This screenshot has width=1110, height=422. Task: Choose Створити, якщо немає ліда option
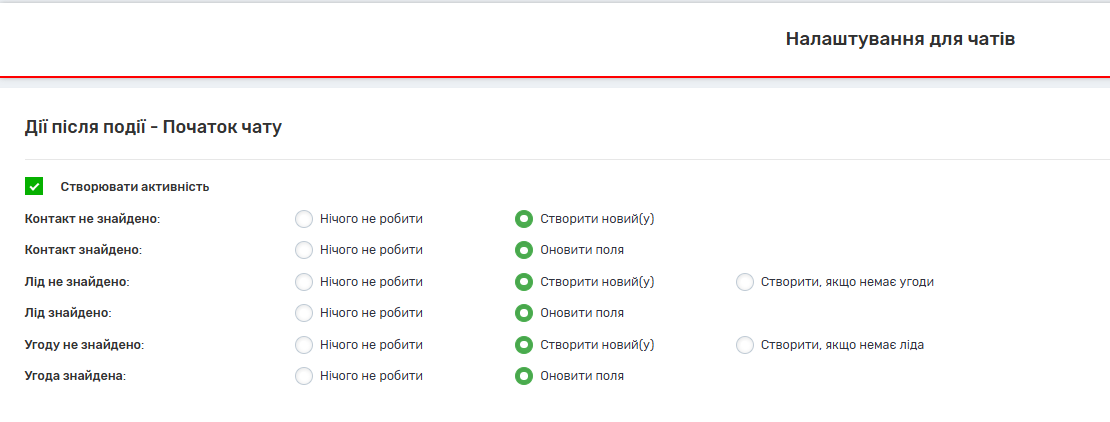click(x=744, y=345)
